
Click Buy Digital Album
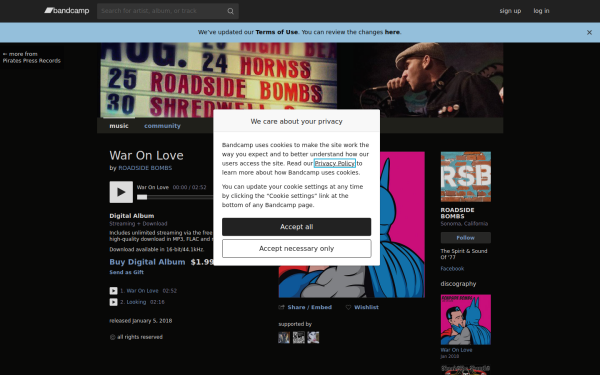pos(147,262)
